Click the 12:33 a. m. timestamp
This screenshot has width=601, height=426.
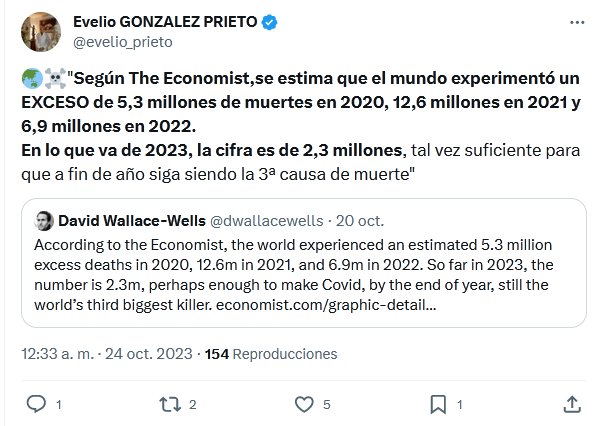[x=55, y=354]
